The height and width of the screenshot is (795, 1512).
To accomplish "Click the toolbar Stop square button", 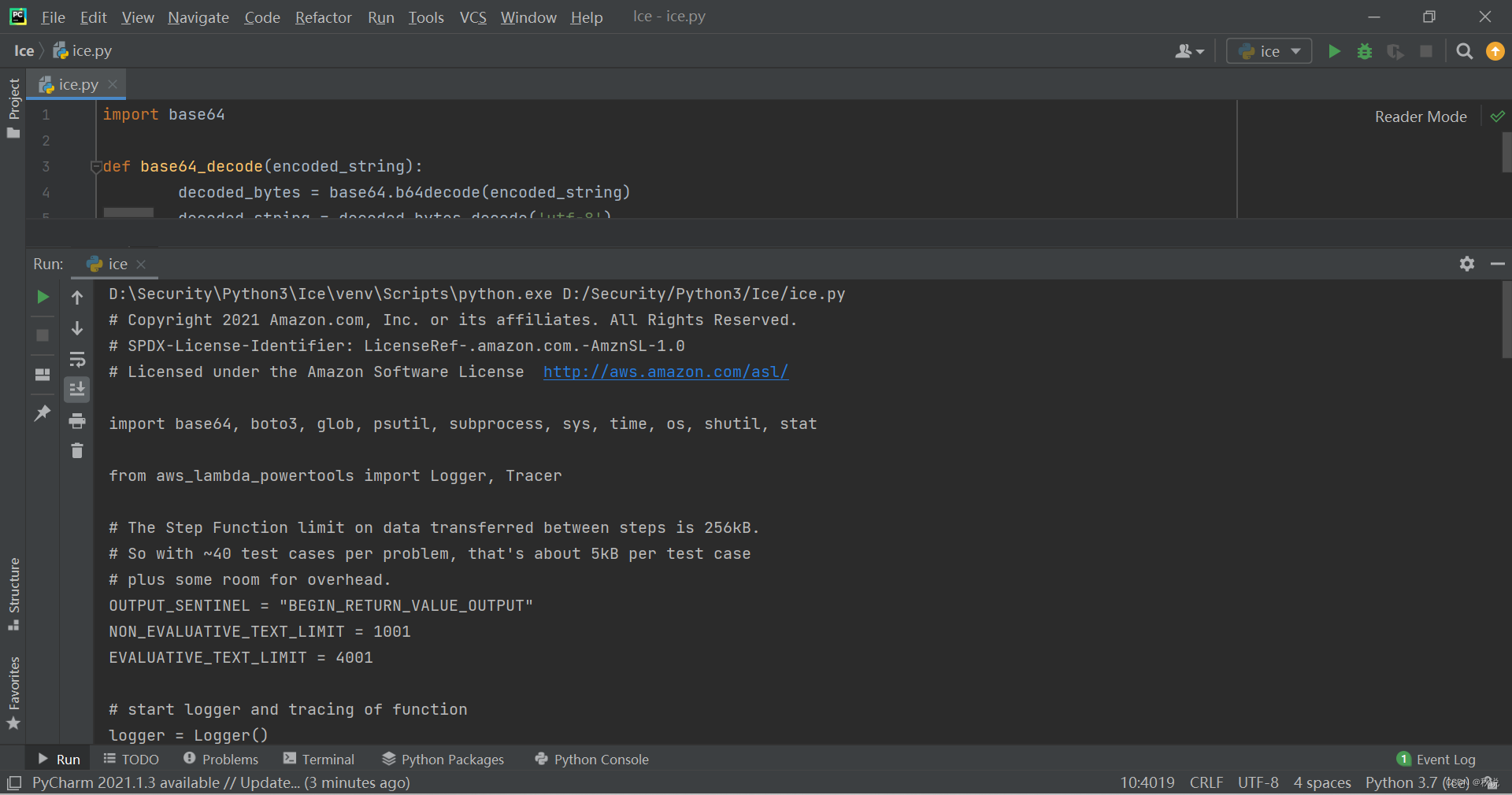I will [1426, 51].
